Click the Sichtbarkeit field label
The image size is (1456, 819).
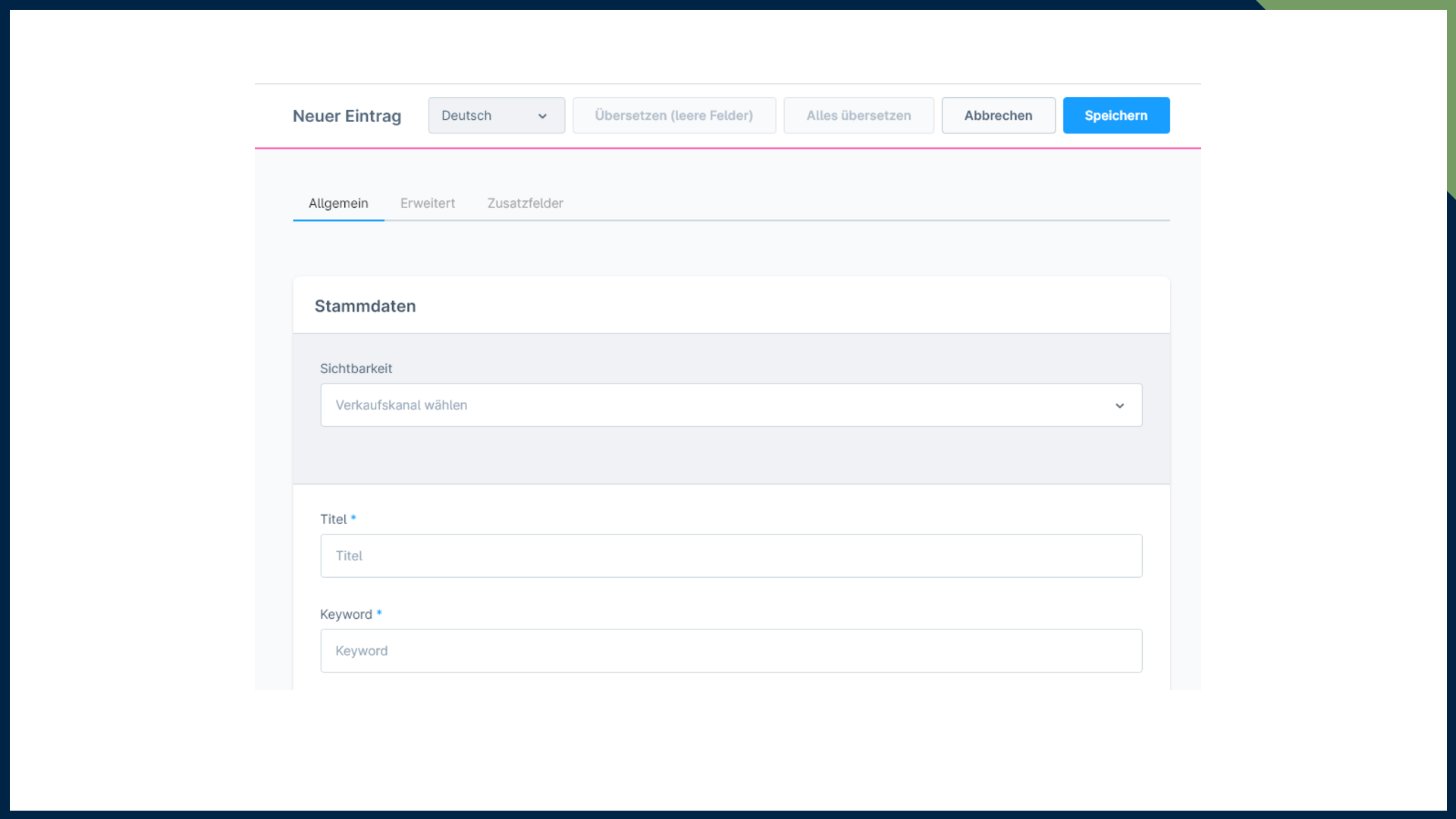coord(356,369)
